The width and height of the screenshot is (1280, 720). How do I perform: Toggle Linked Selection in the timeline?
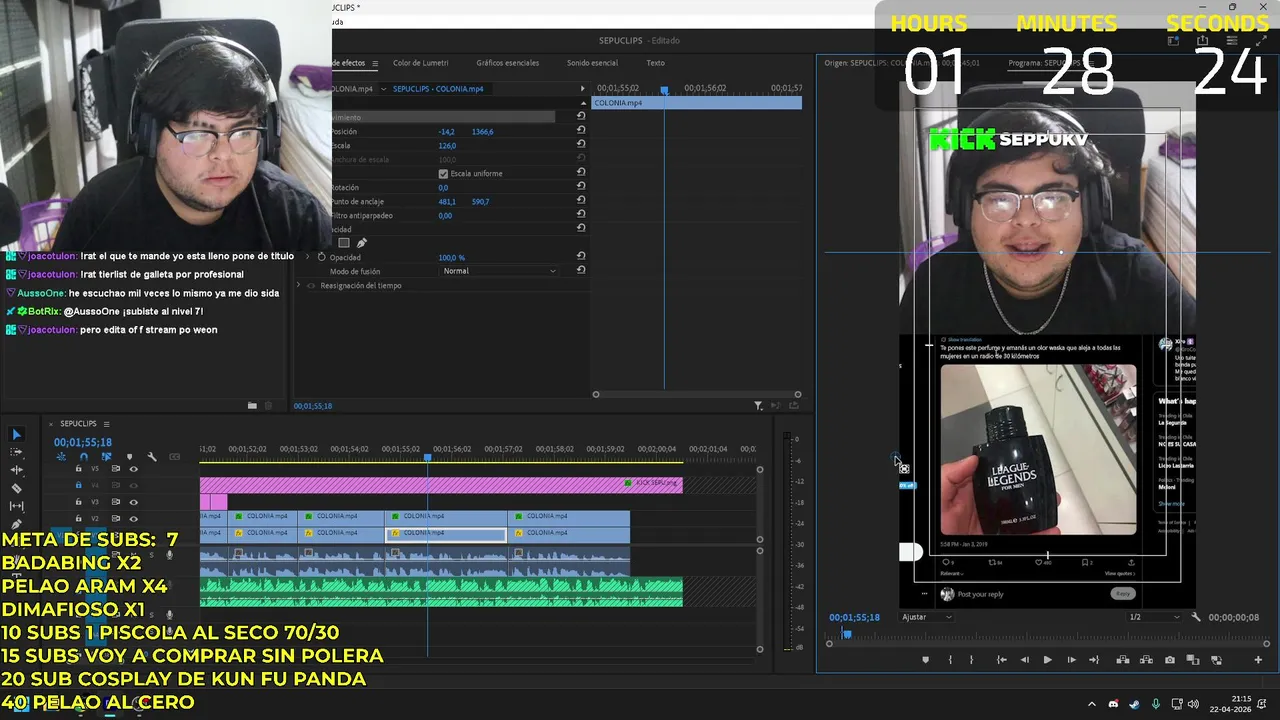click(106, 457)
